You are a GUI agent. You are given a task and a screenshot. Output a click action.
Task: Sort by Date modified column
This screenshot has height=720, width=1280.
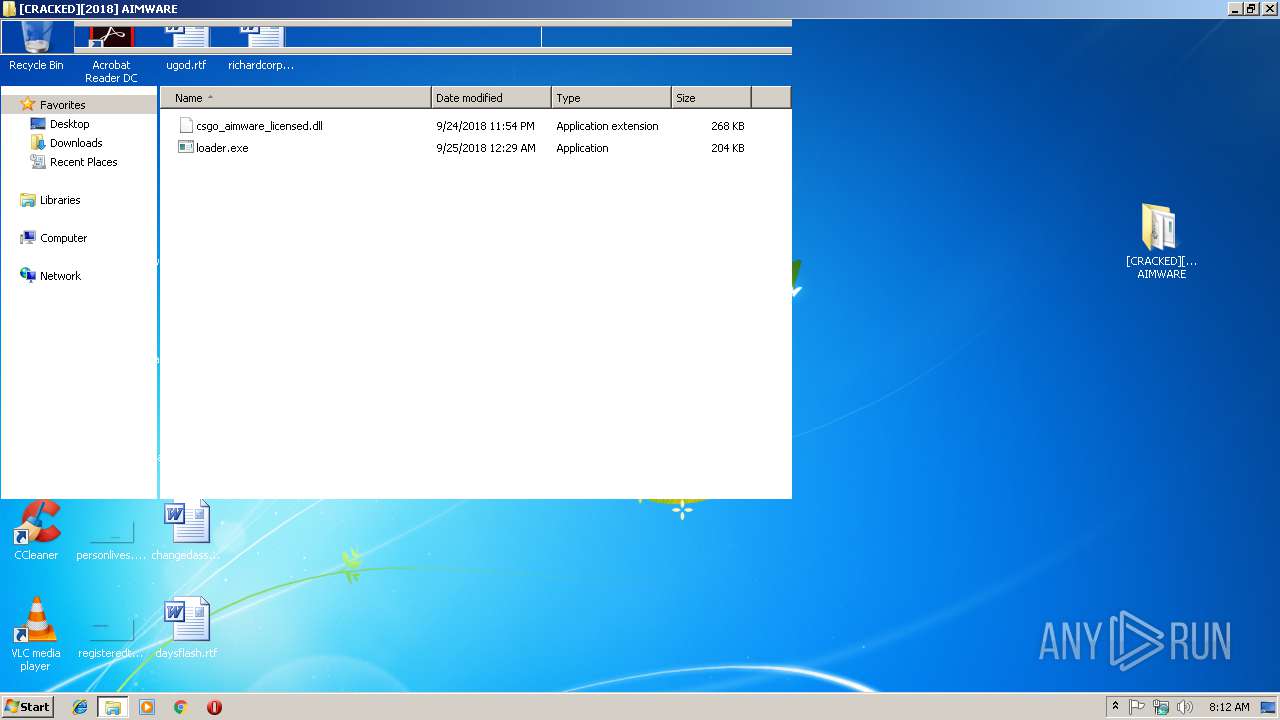coord(491,98)
